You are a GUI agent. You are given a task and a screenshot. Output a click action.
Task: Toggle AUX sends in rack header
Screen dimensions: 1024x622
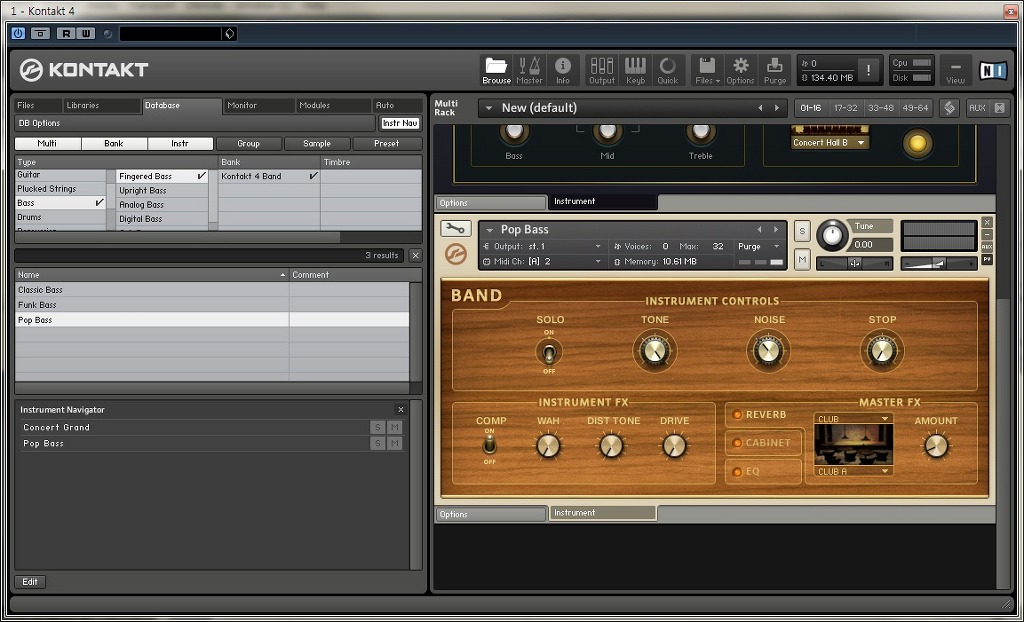pyautogui.click(x=977, y=108)
